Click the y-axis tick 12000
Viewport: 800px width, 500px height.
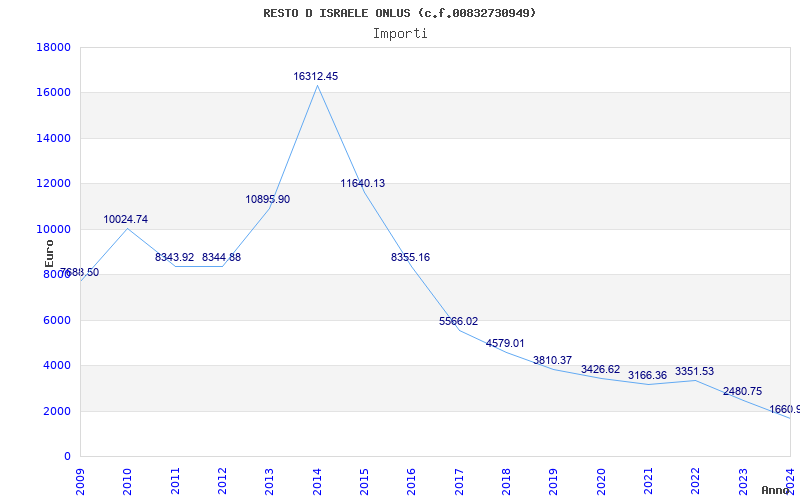[54, 184]
